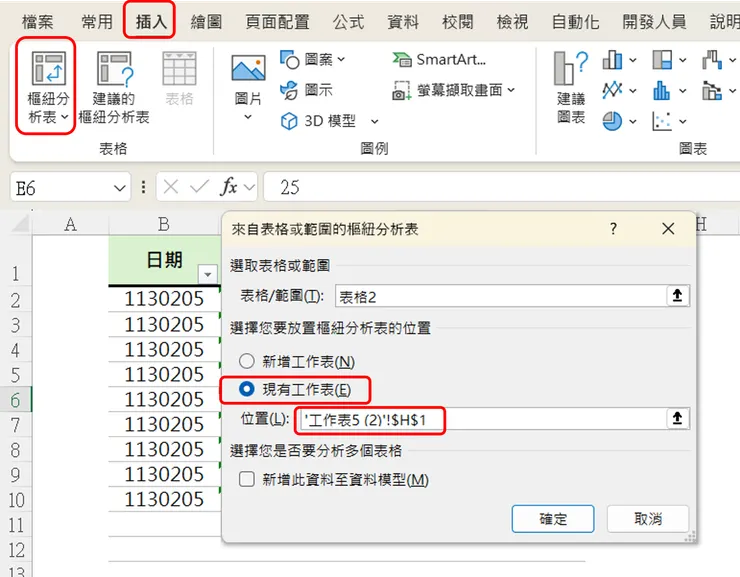Select row 6 header

[16, 400]
